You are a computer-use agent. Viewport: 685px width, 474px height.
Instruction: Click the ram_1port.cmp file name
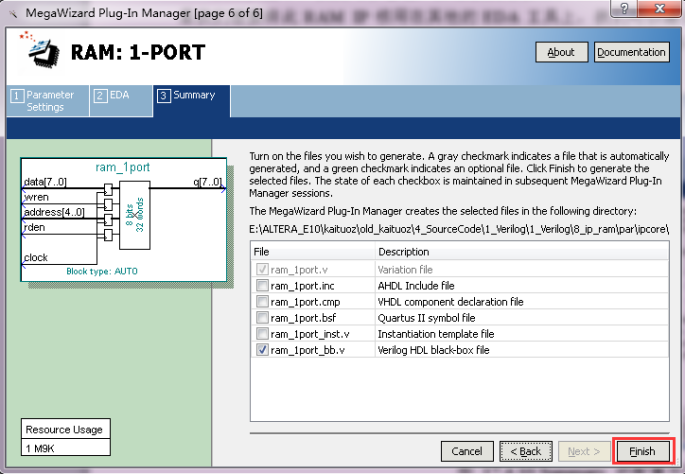coord(305,302)
